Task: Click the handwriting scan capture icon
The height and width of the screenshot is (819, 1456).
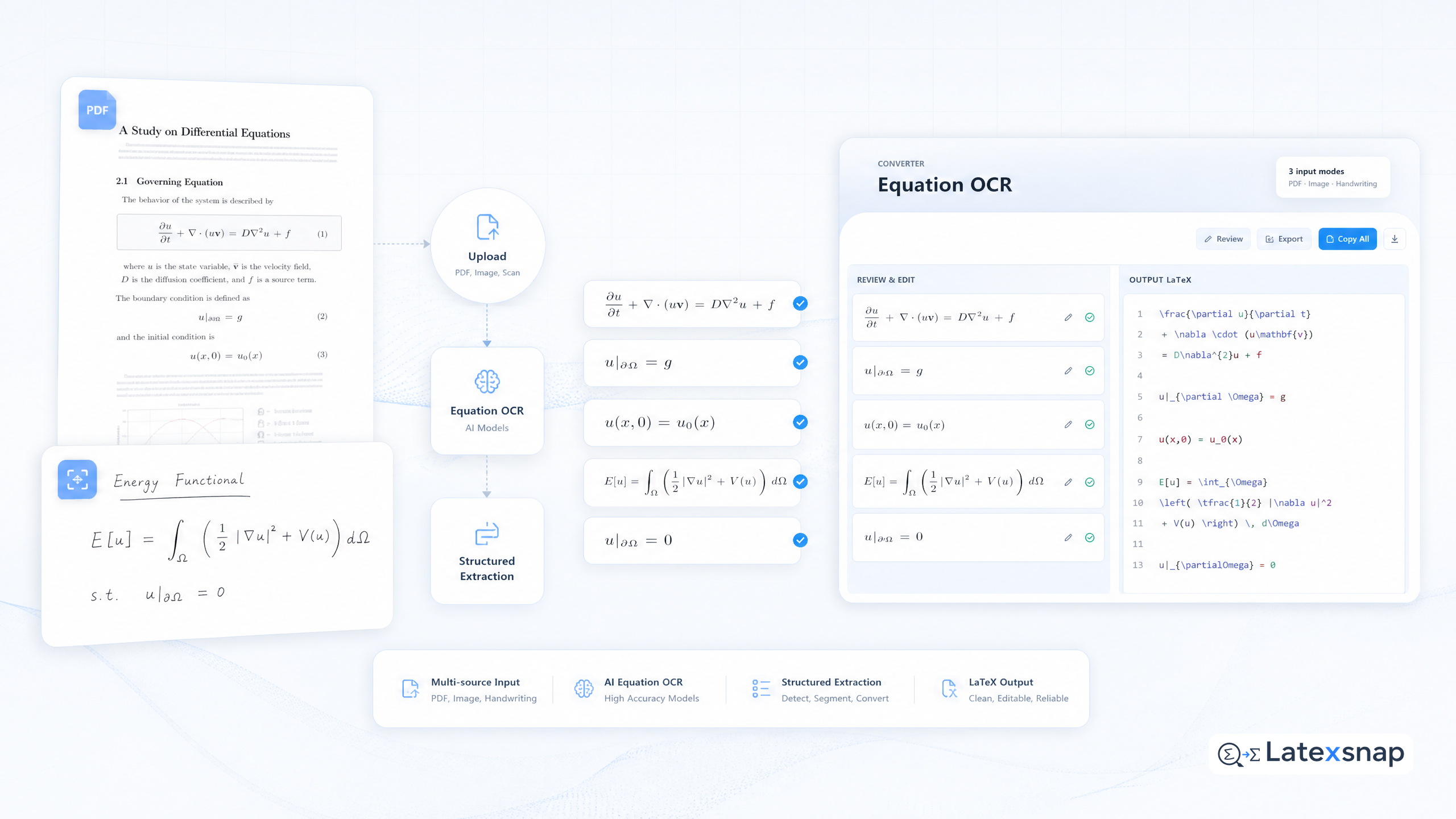Action: click(77, 479)
